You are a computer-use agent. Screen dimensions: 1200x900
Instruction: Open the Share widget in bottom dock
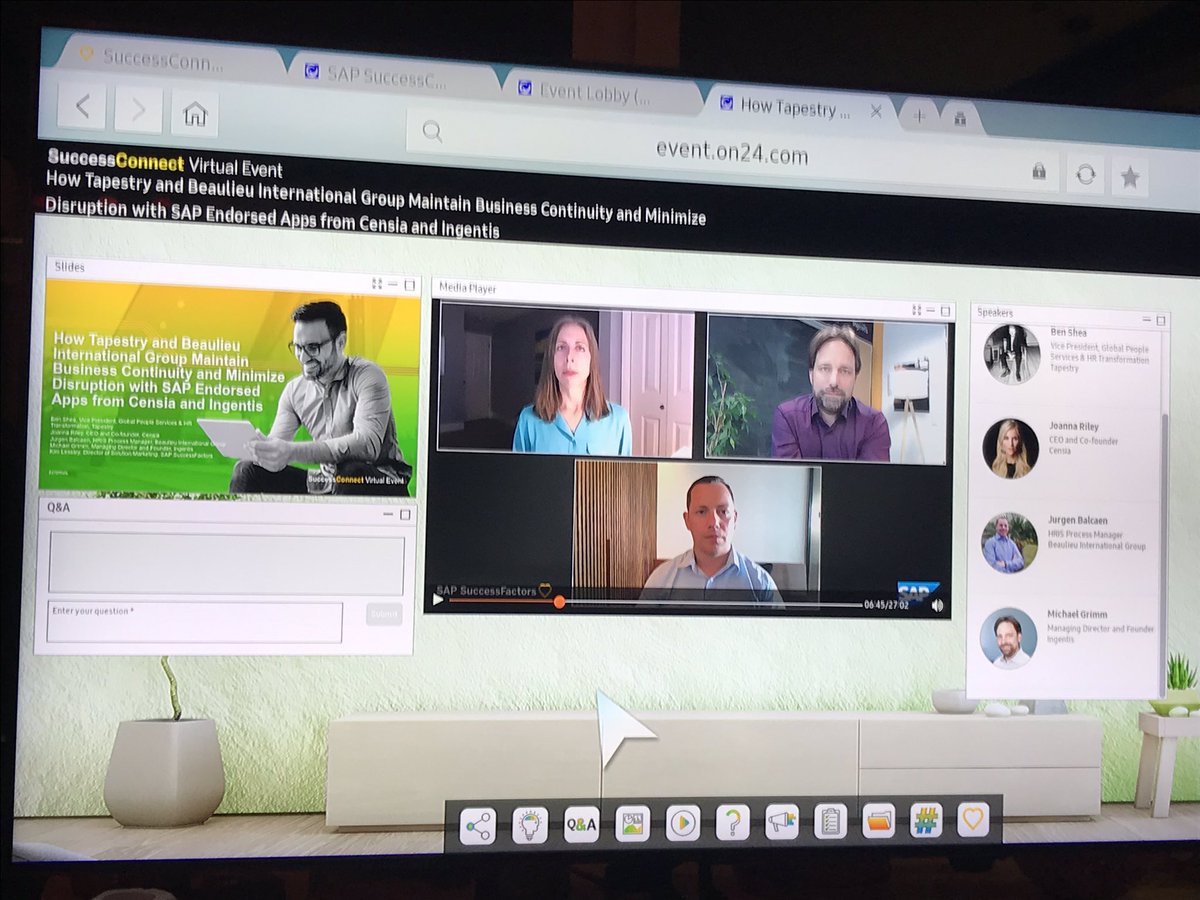point(477,824)
